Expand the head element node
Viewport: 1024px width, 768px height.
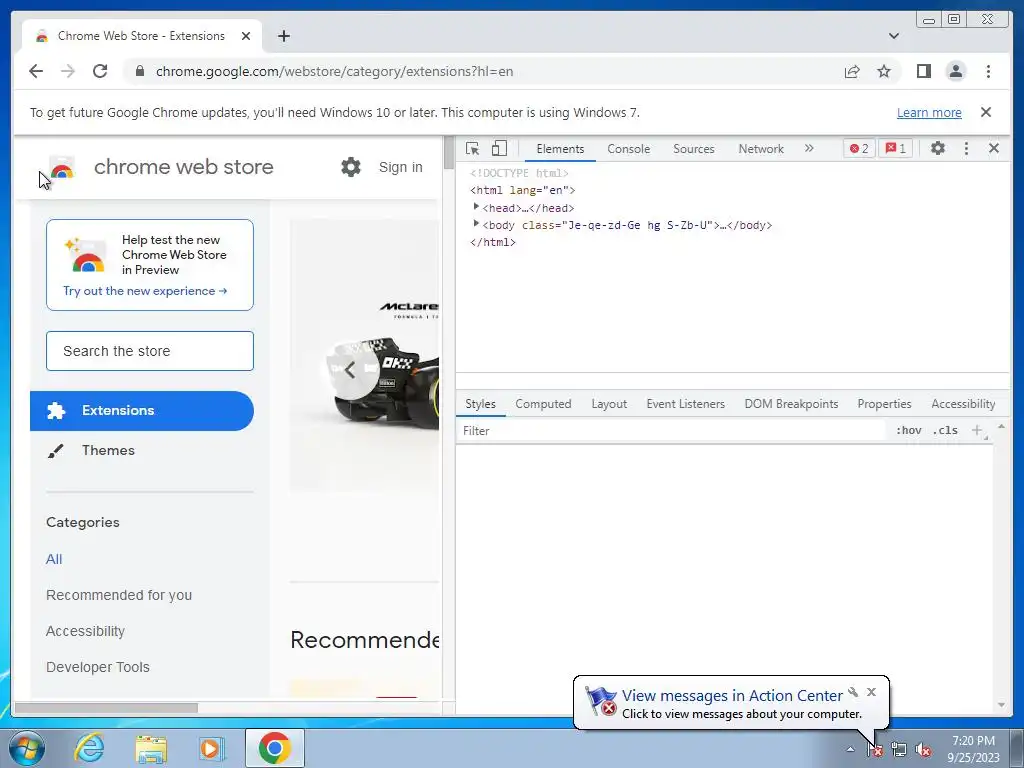(x=476, y=206)
